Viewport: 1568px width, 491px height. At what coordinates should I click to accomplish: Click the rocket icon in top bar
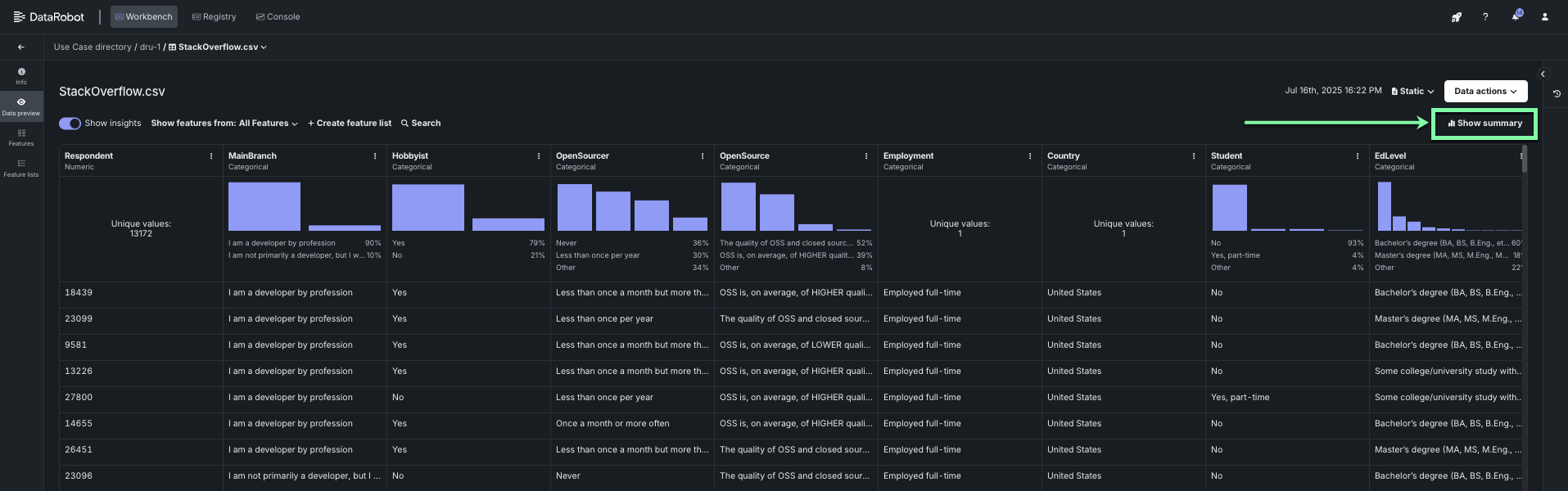(1456, 17)
